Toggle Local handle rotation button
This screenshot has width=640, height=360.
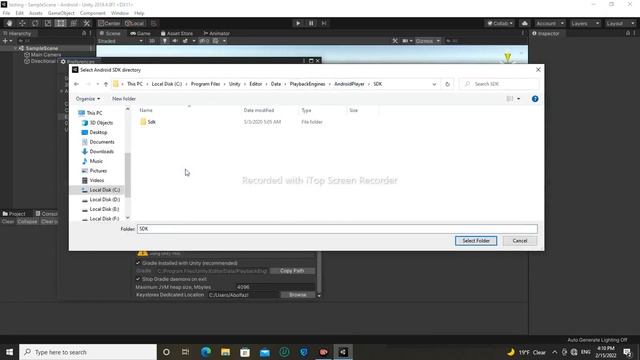(134, 23)
